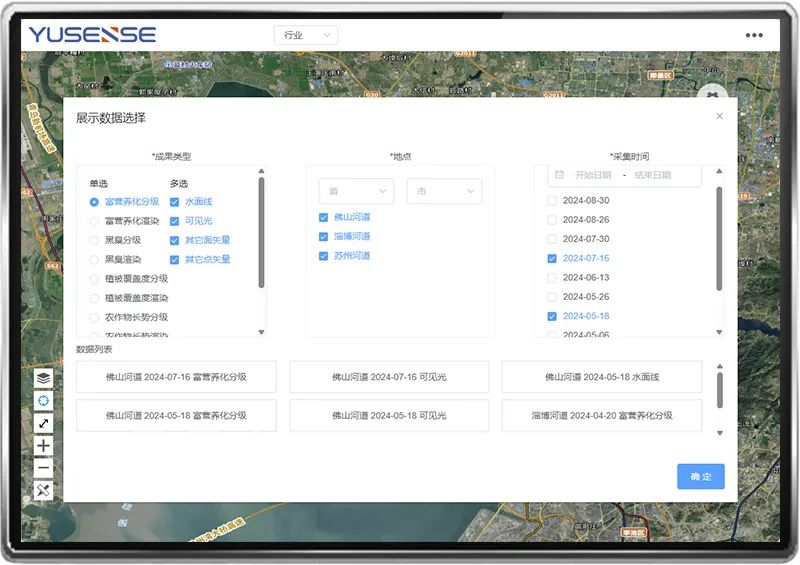Open the 行业 dropdown in header

tap(306, 35)
